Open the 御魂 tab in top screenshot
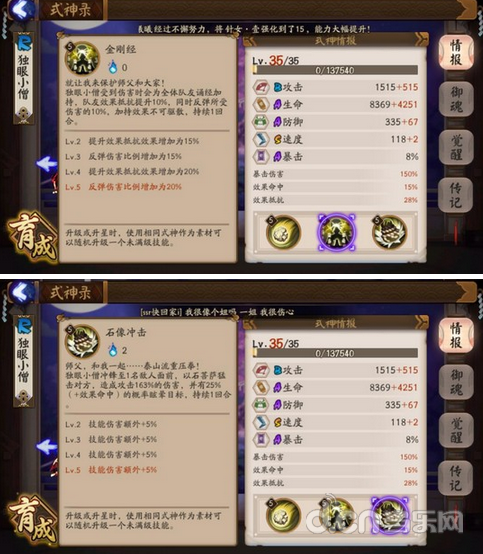 pyautogui.click(x=456, y=99)
